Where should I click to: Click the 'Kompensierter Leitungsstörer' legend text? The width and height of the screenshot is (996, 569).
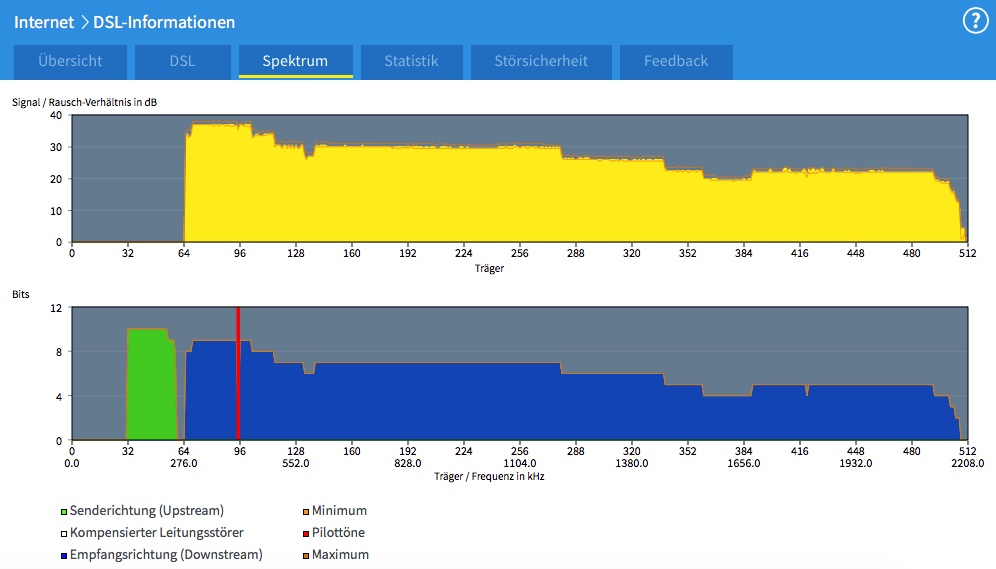tap(157, 533)
